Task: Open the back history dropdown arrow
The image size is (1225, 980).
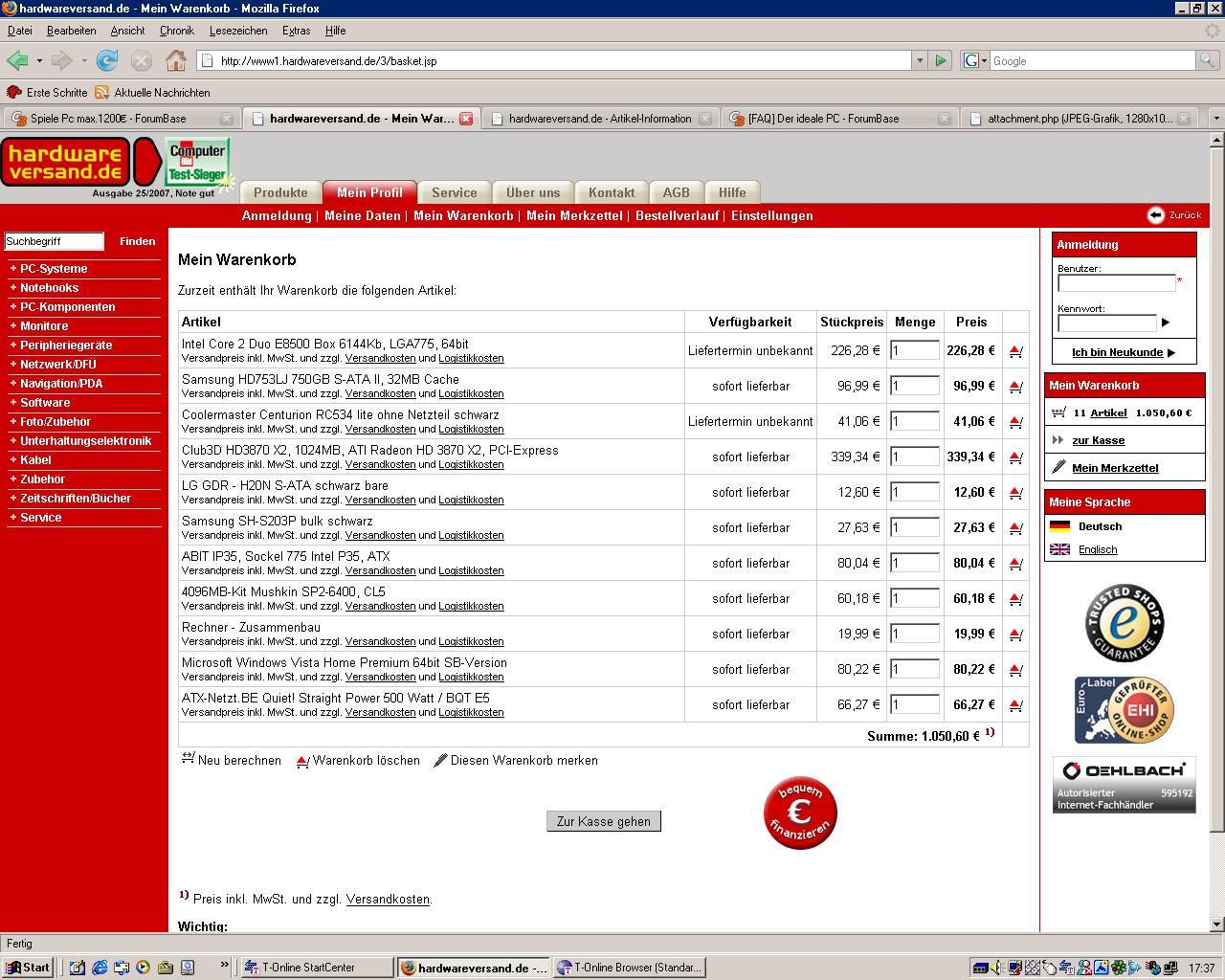Action: 39,60
